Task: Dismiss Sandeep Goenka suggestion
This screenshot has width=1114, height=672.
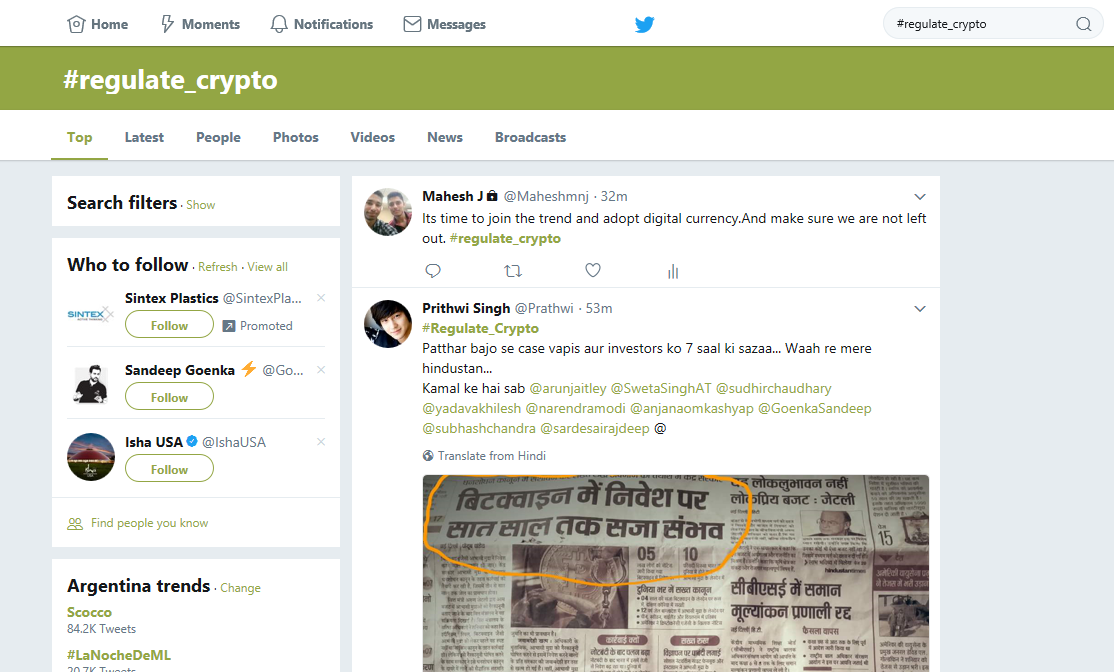Action: click(321, 369)
